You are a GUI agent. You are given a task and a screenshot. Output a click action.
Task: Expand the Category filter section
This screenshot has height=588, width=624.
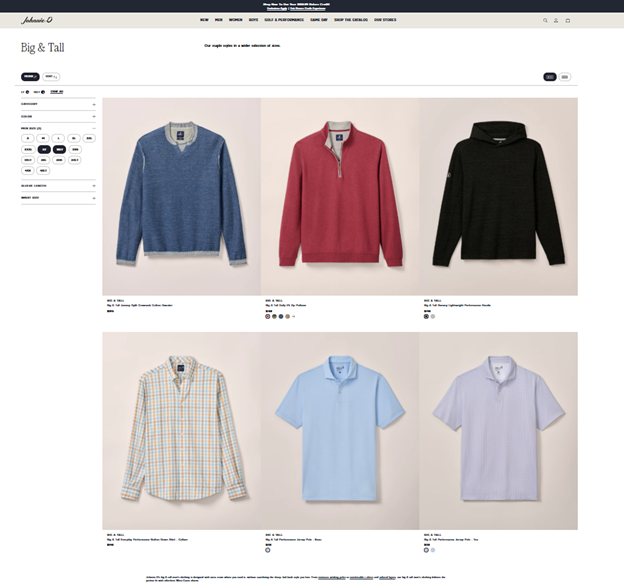[58, 103]
